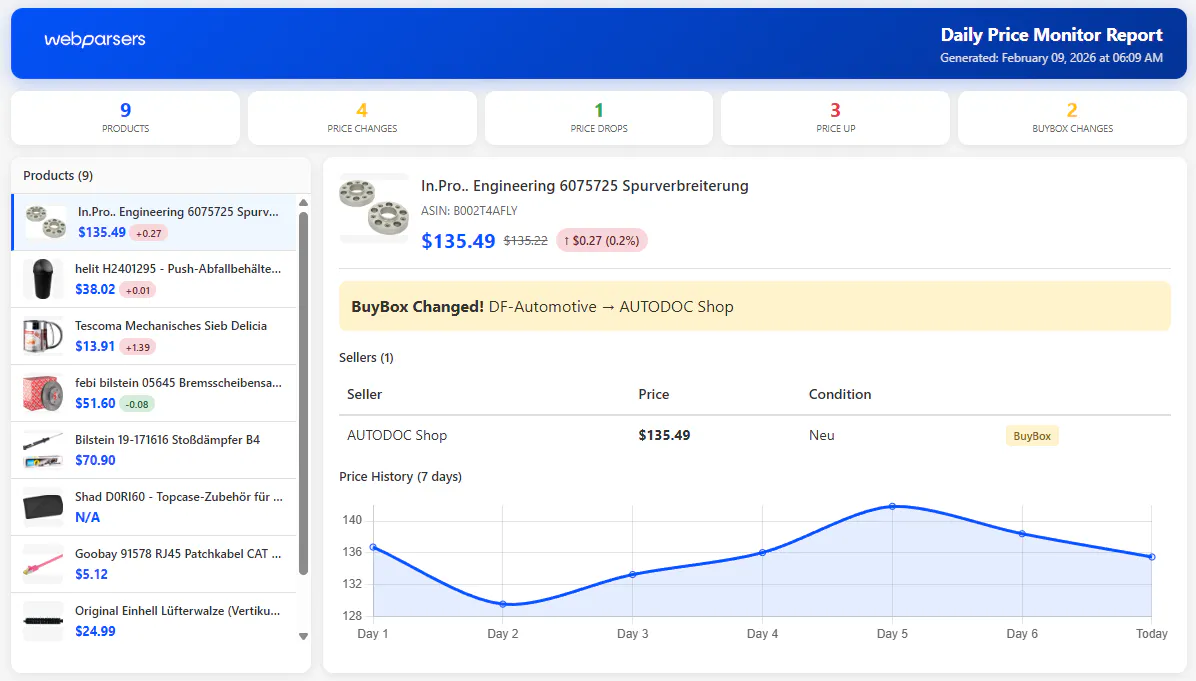Viewport: 1196px width, 681px height.
Task: Click the Day 1 data point on chart
Action: click(373, 547)
